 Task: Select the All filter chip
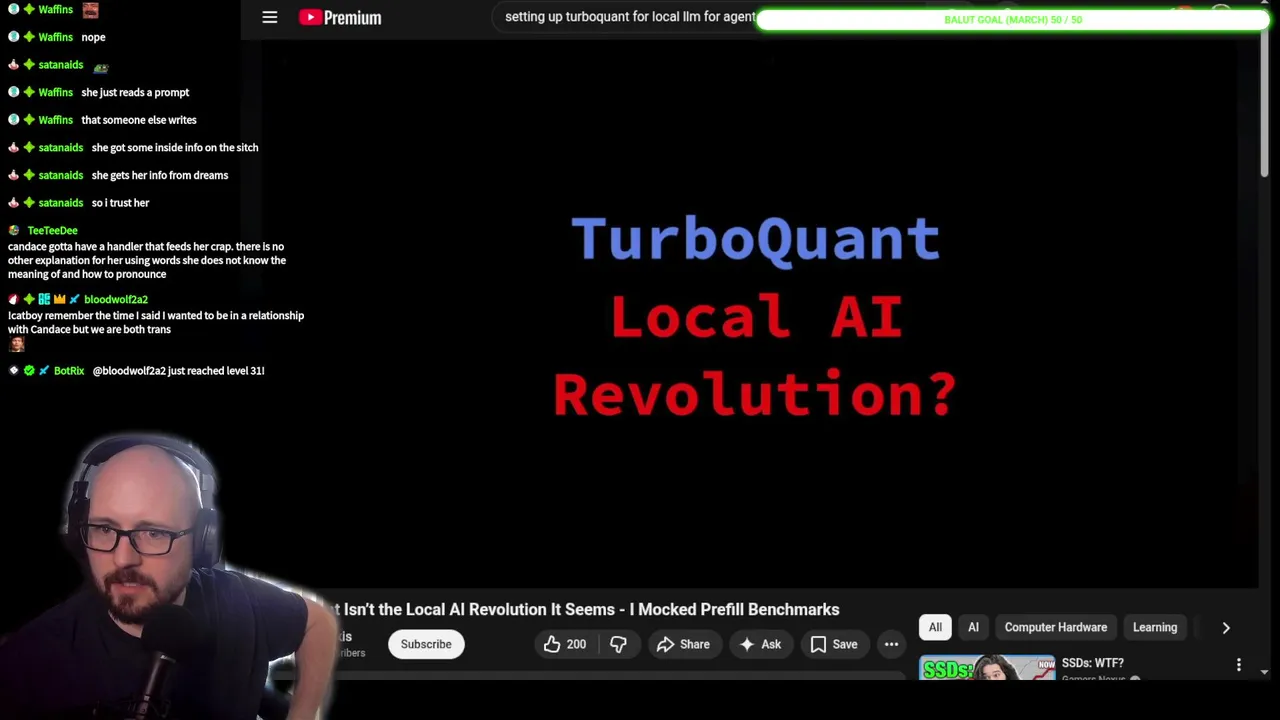935,627
